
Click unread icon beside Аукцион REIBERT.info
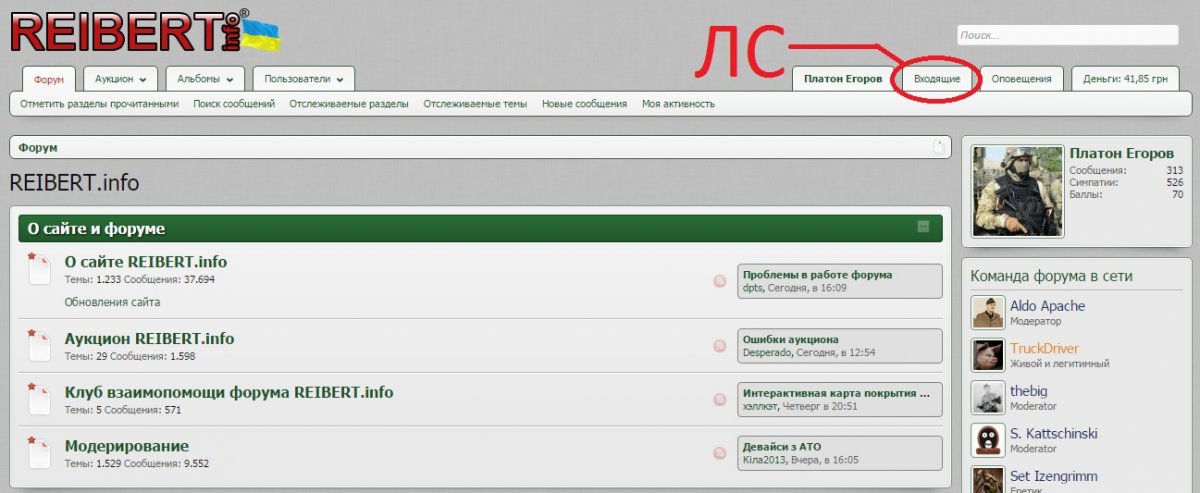38,344
